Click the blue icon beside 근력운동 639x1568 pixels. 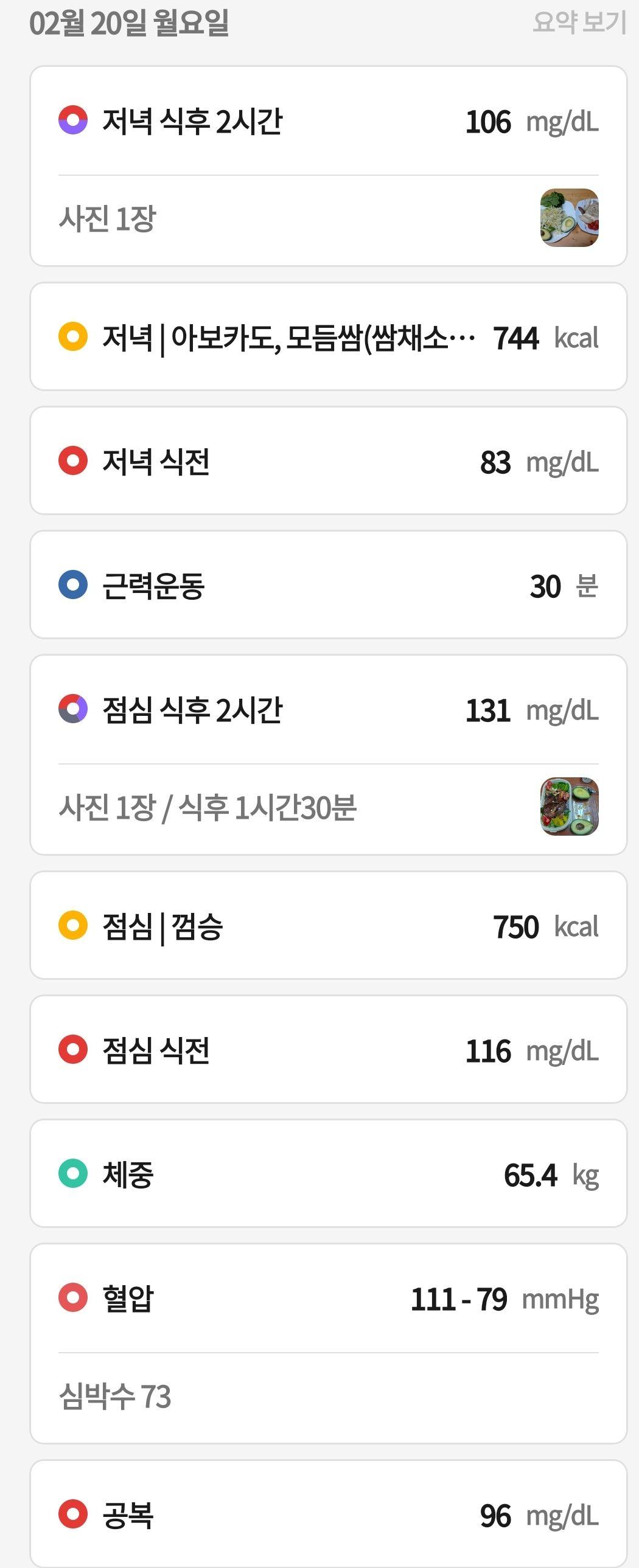click(x=73, y=585)
